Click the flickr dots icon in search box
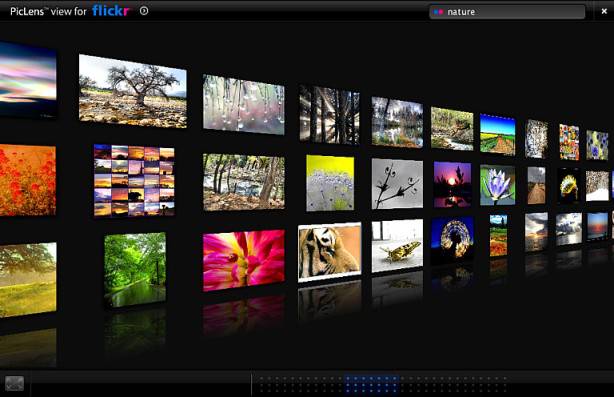 pyautogui.click(x=438, y=12)
